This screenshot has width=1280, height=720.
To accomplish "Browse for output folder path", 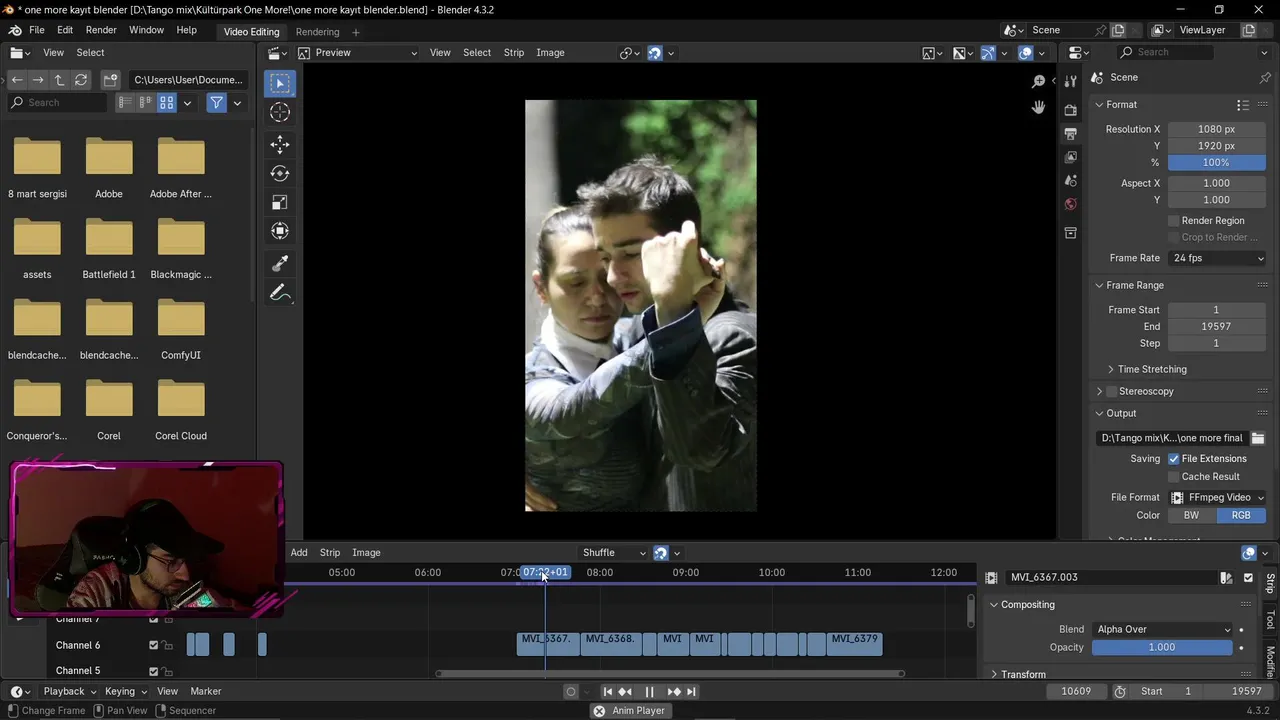I will coord(1258,438).
